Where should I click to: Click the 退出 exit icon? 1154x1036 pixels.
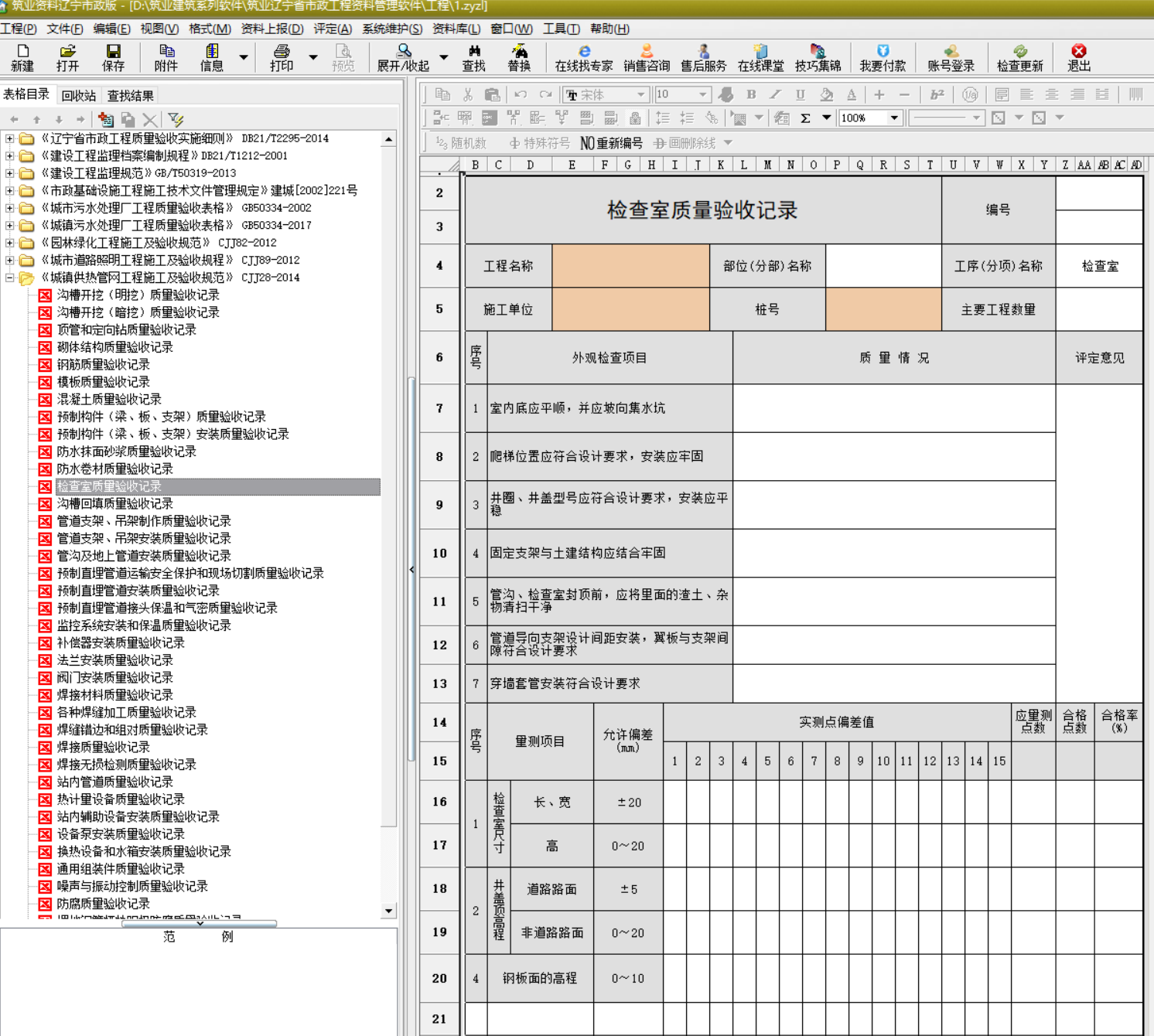coord(1079,58)
